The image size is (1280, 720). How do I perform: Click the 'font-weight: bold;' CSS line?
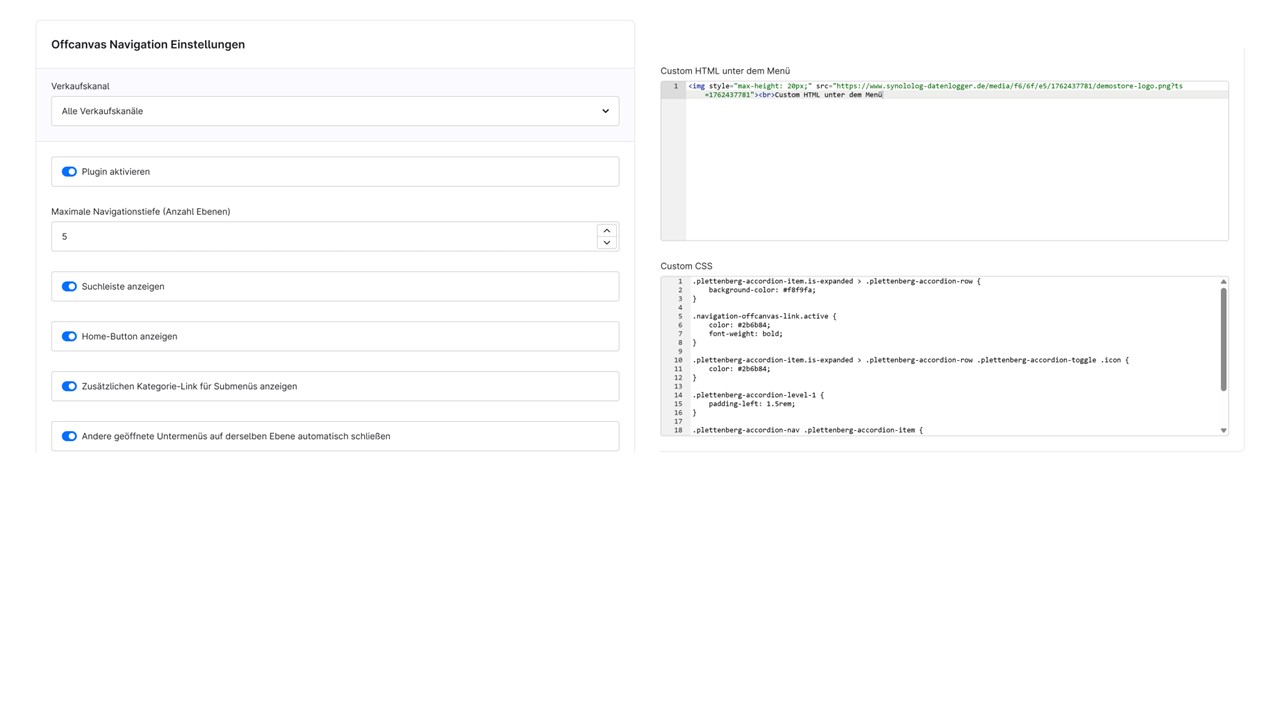point(746,334)
